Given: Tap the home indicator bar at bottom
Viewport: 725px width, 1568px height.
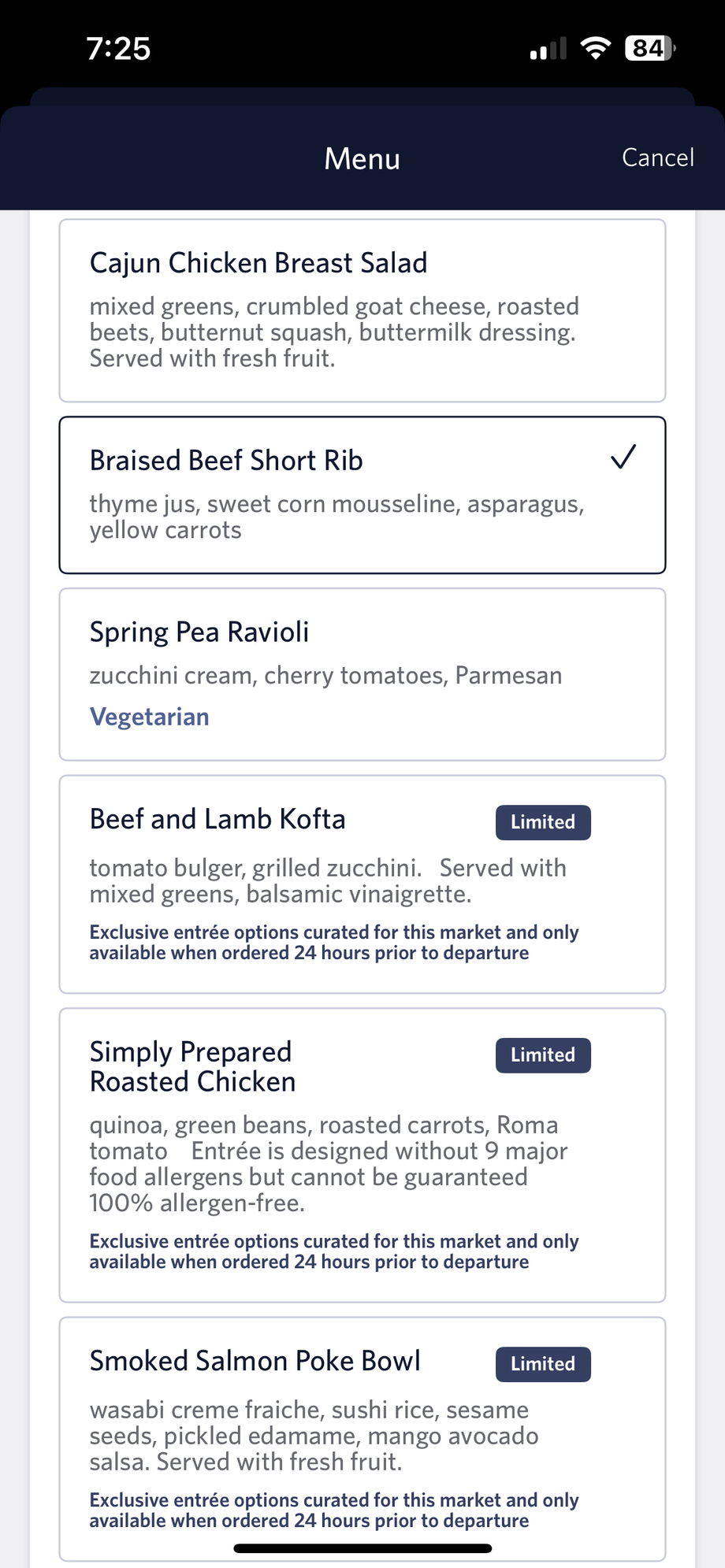Looking at the screenshot, I should pos(362,1548).
